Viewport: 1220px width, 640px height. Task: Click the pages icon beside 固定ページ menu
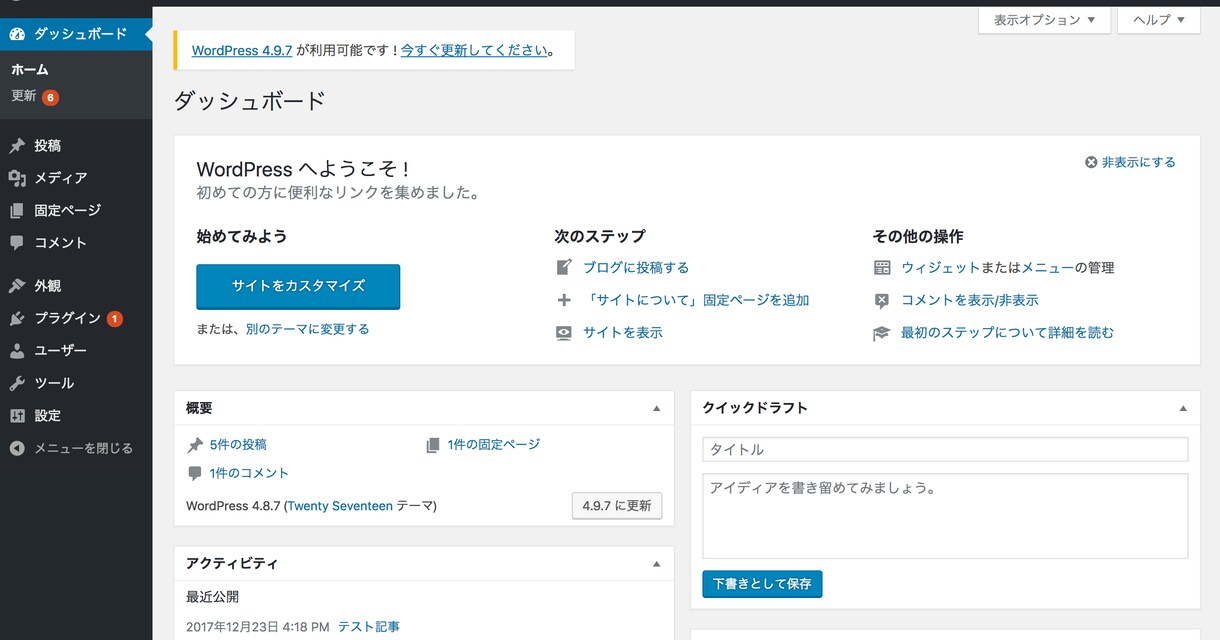click(x=17, y=211)
